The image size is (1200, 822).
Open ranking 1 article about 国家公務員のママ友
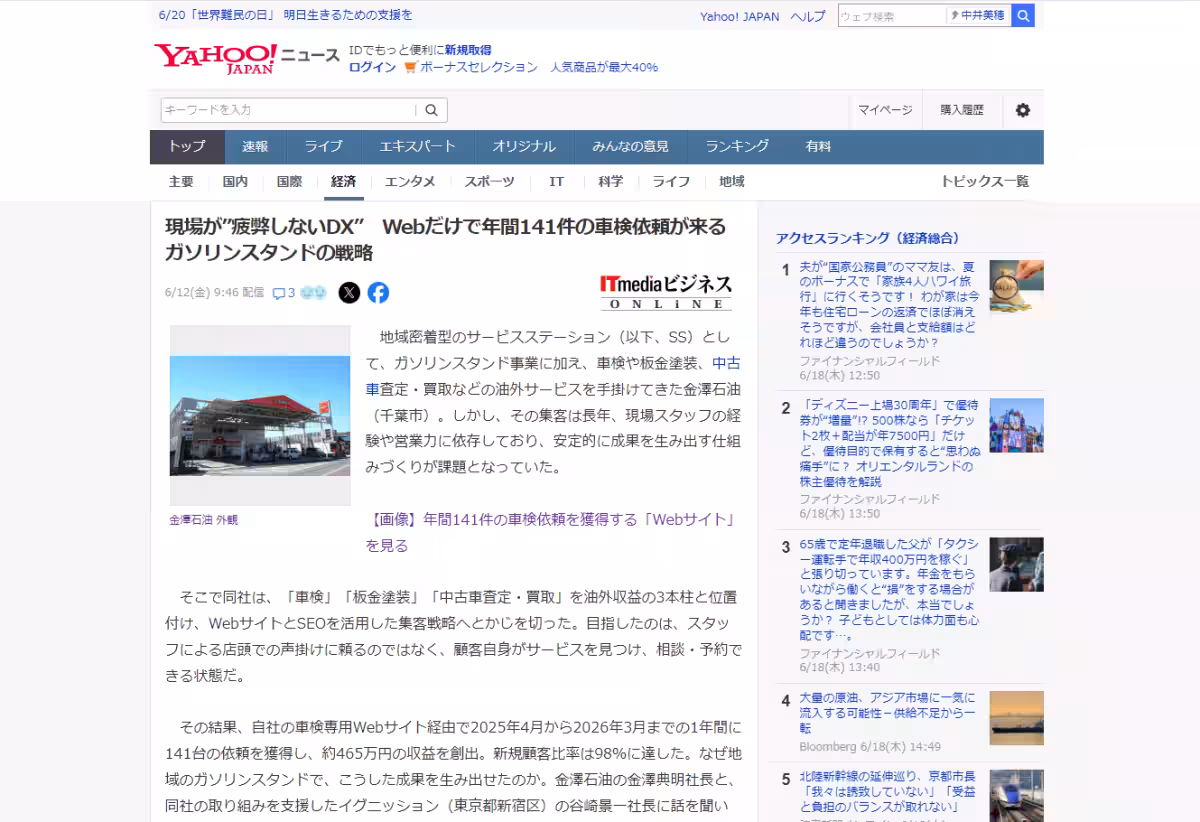tap(888, 305)
